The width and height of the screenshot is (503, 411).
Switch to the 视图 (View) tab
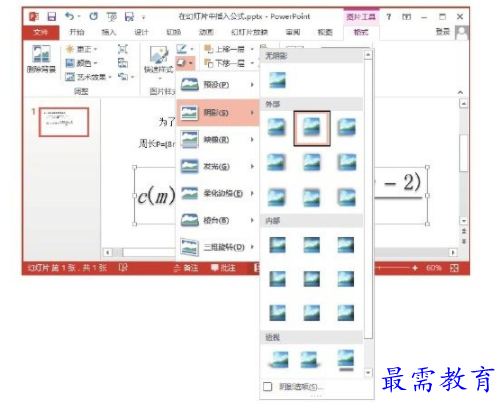325,32
